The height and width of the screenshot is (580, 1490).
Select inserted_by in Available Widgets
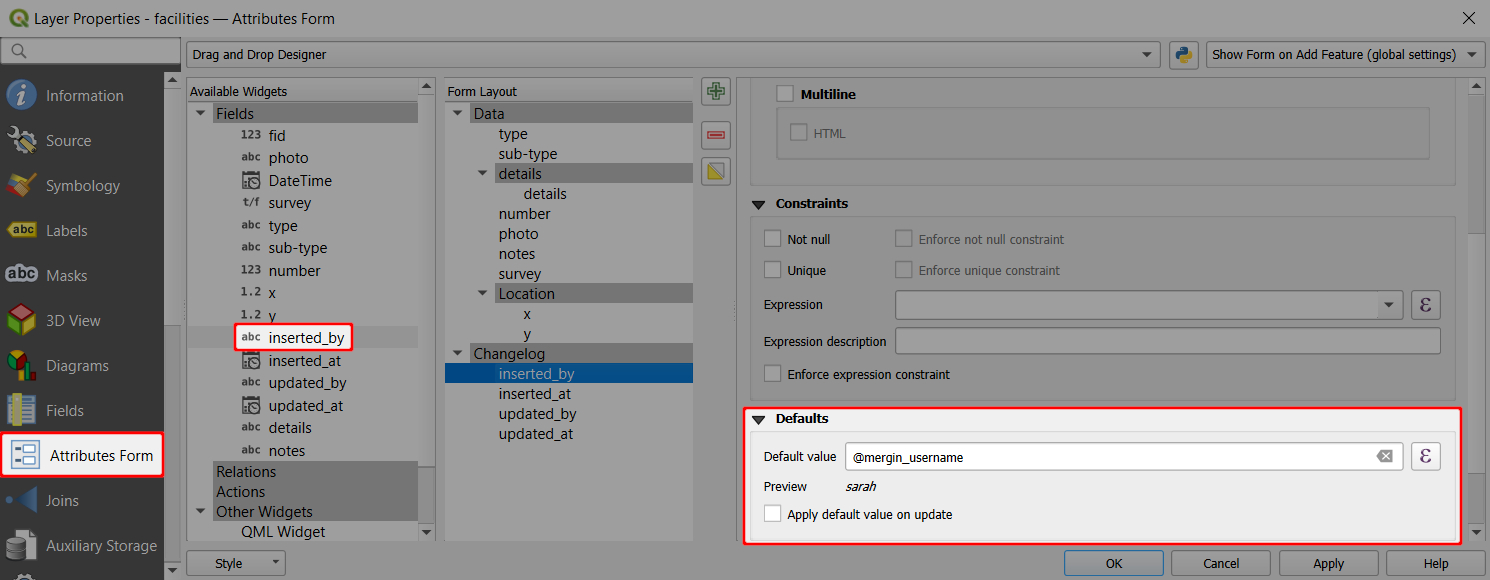coord(294,338)
